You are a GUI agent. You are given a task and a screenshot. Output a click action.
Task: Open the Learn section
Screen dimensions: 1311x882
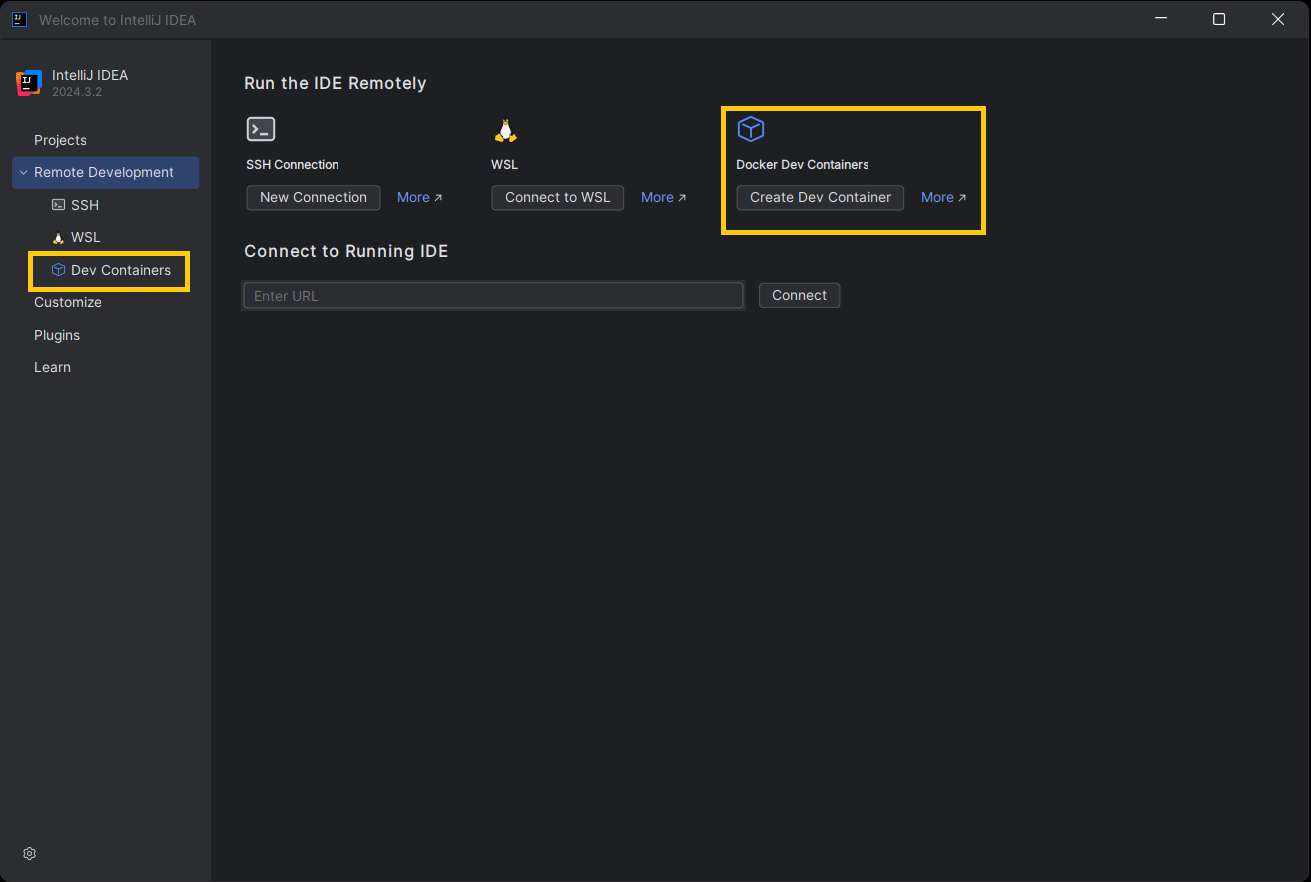[x=52, y=367]
